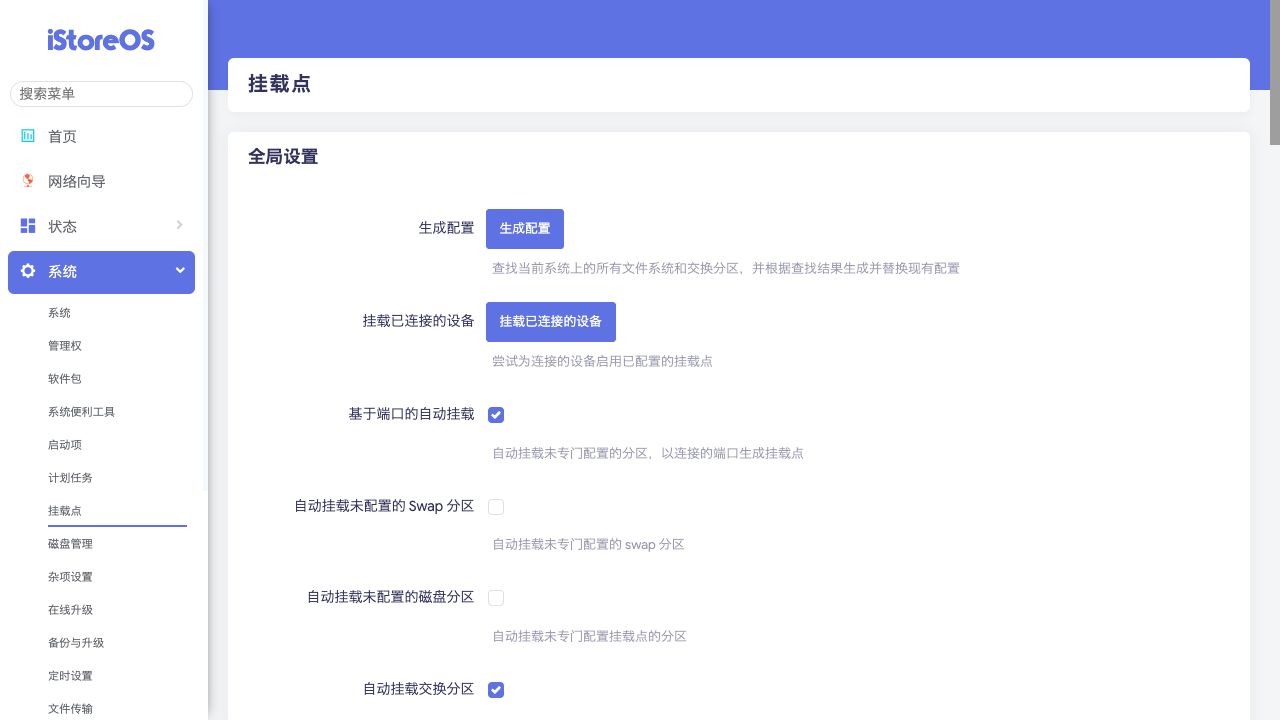Click the iStoreOS logo

(101, 40)
